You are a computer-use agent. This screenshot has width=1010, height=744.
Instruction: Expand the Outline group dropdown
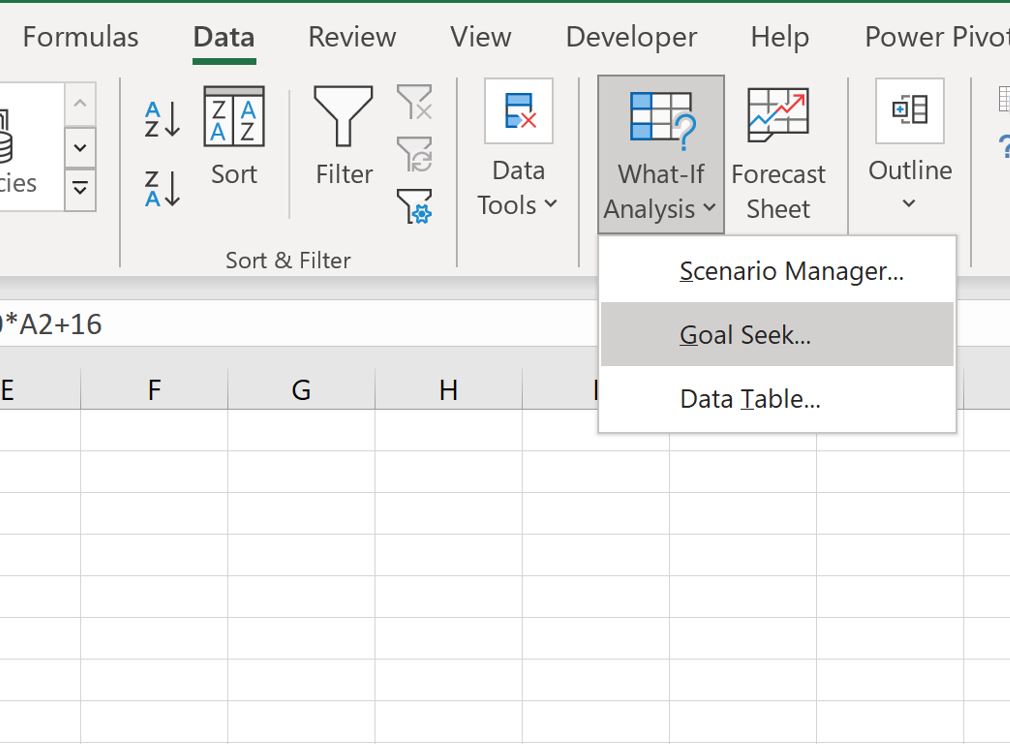(910, 148)
